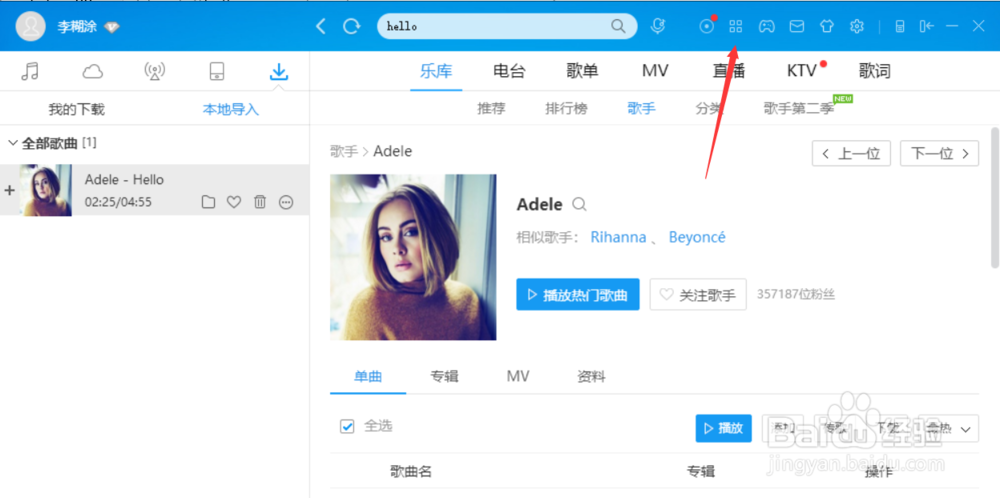Open similar artist Beyoncé link
Image resolution: width=1000 pixels, height=498 pixels.
pyautogui.click(x=697, y=237)
